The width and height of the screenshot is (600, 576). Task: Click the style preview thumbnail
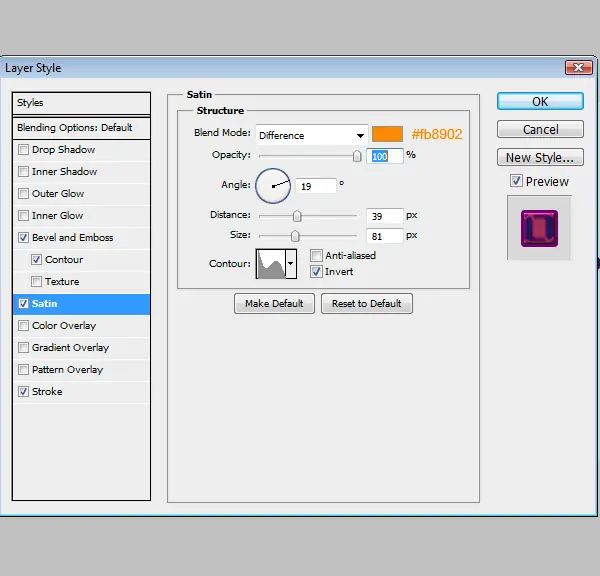point(539,228)
